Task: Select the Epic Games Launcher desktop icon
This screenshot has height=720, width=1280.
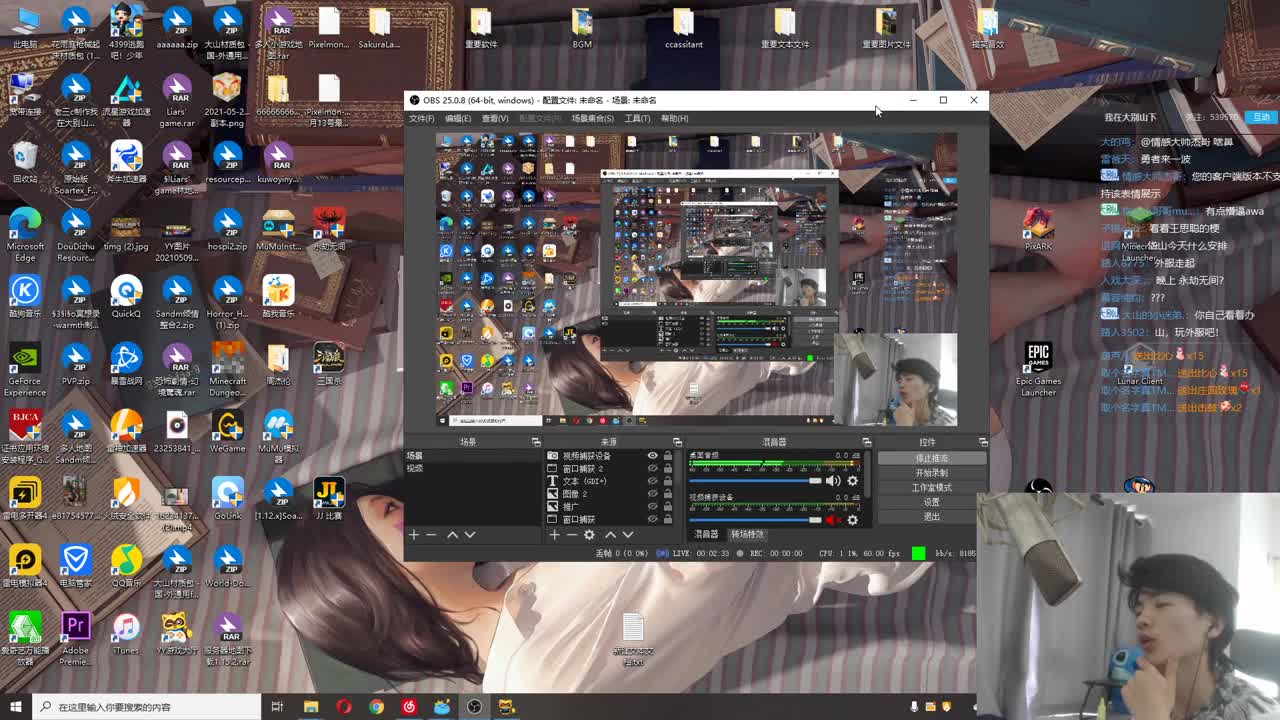Action: pos(1038,370)
